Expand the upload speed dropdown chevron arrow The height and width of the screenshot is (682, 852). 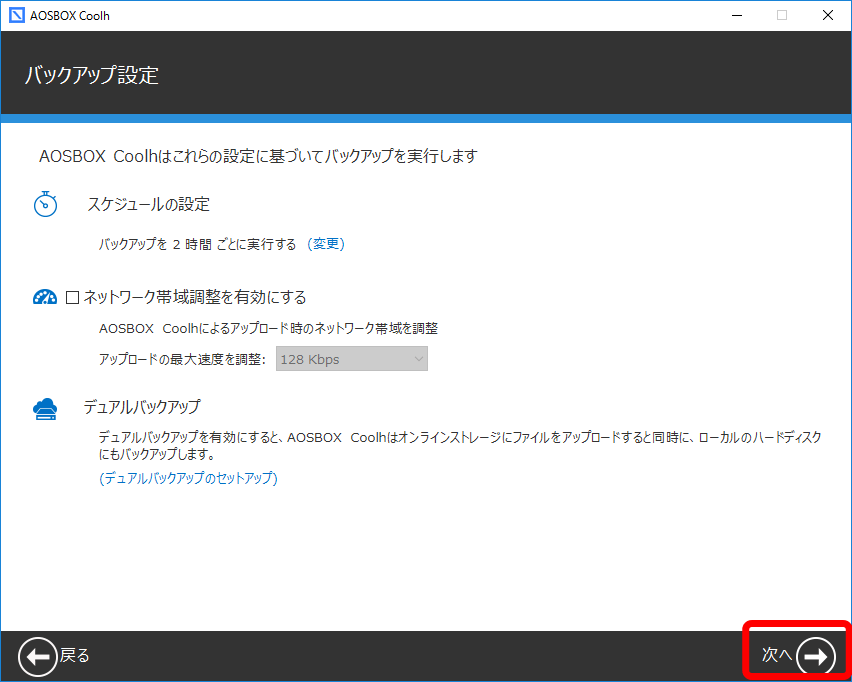[418, 359]
